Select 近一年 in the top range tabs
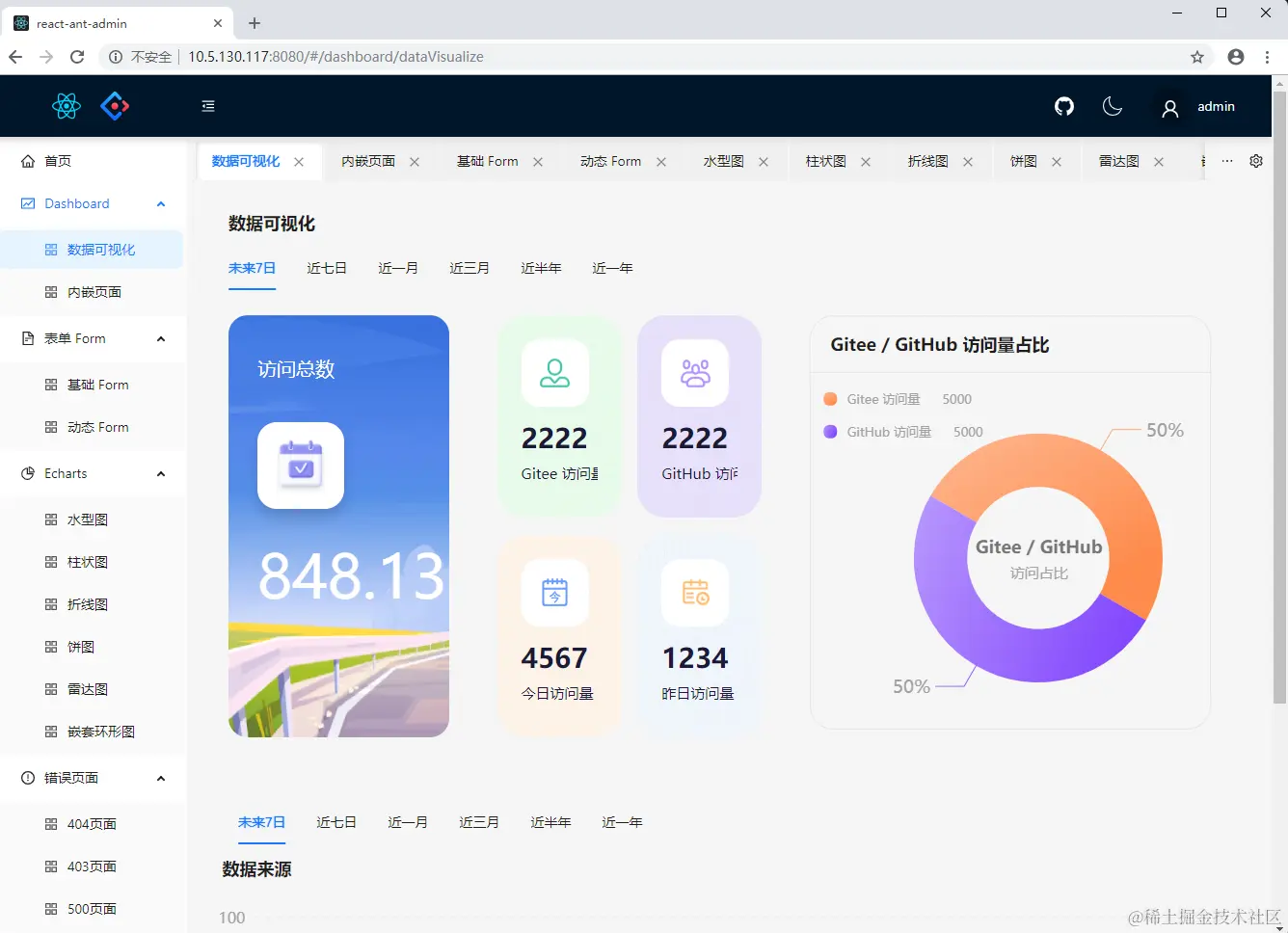Image resolution: width=1288 pixels, height=933 pixels. [x=612, y=268]
